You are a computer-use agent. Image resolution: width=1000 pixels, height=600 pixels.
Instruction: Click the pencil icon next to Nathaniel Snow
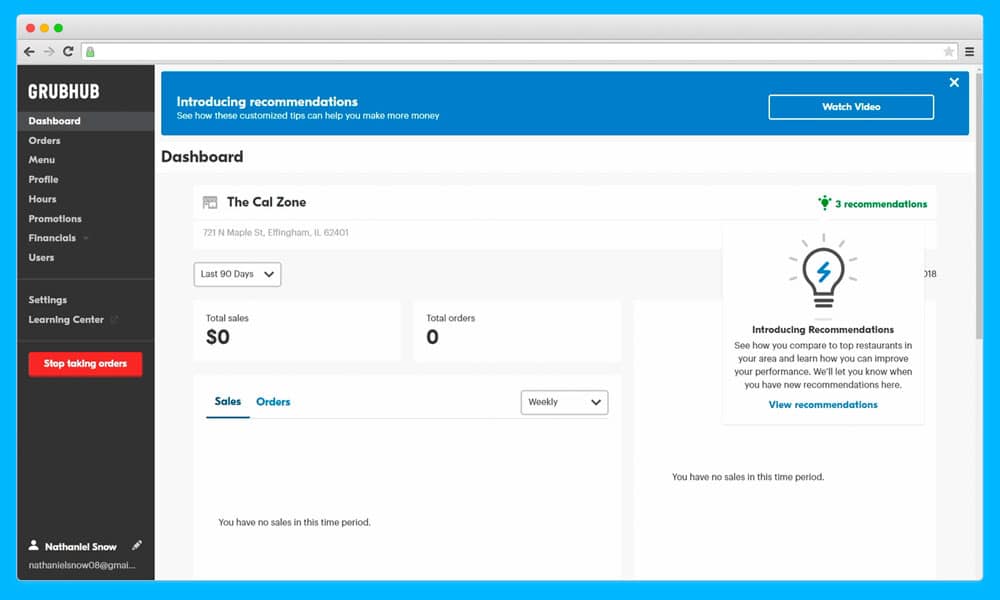(136, 546)
